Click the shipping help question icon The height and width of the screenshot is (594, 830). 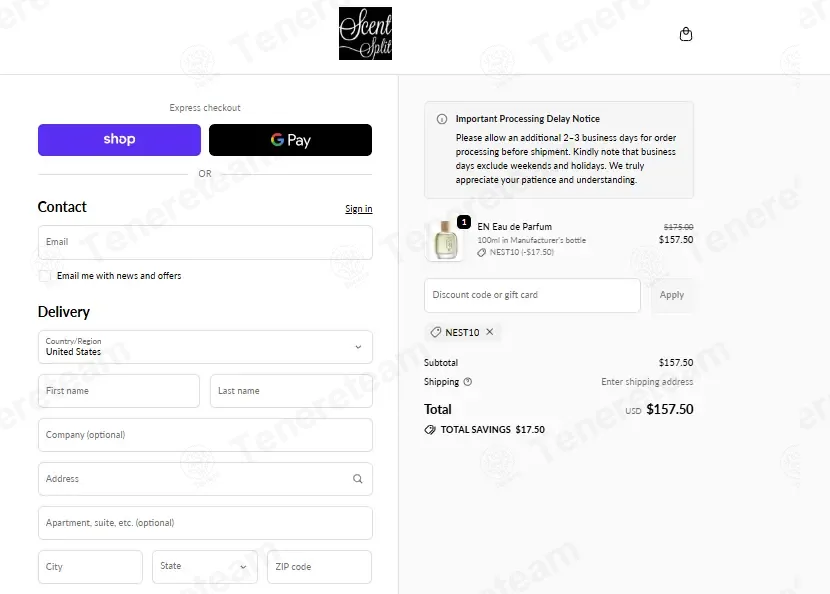coord(467,382)
